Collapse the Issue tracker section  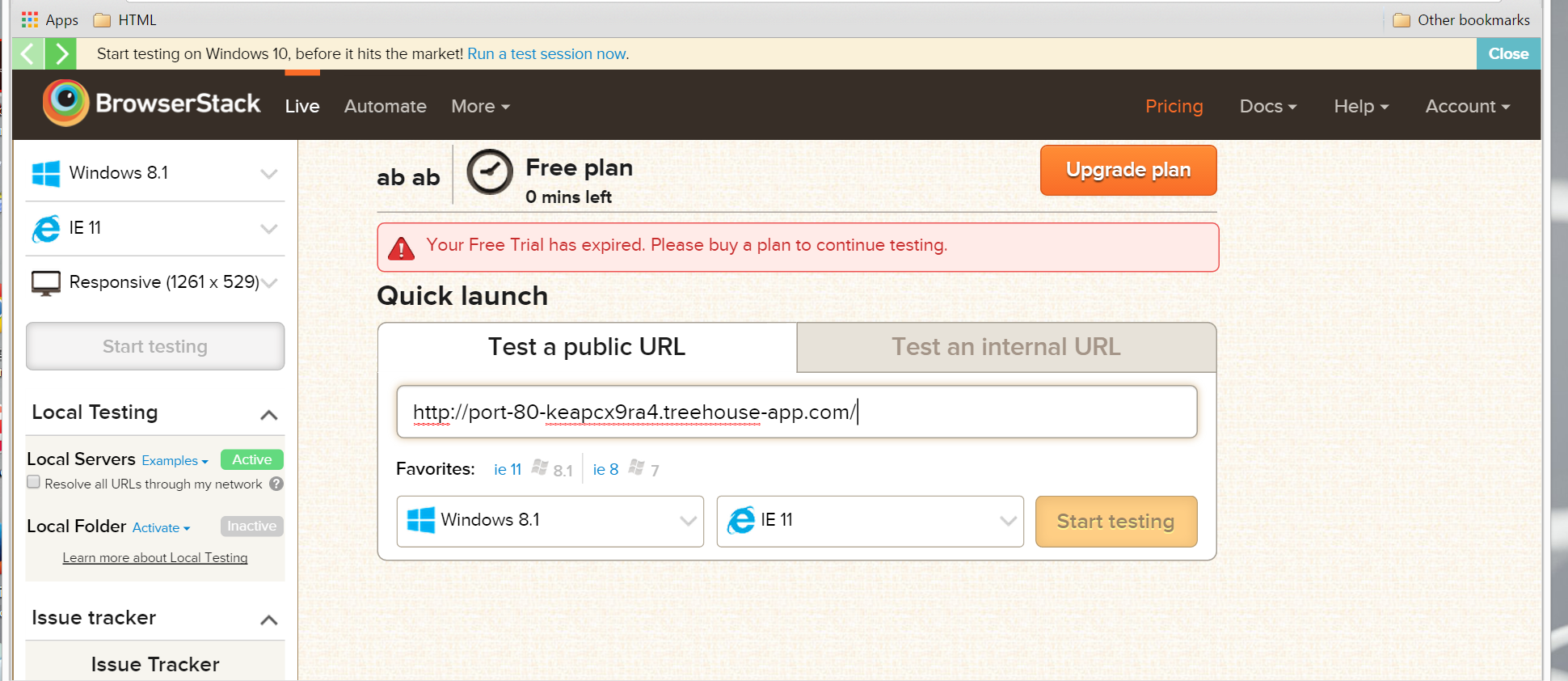click(x=269, y=620)
